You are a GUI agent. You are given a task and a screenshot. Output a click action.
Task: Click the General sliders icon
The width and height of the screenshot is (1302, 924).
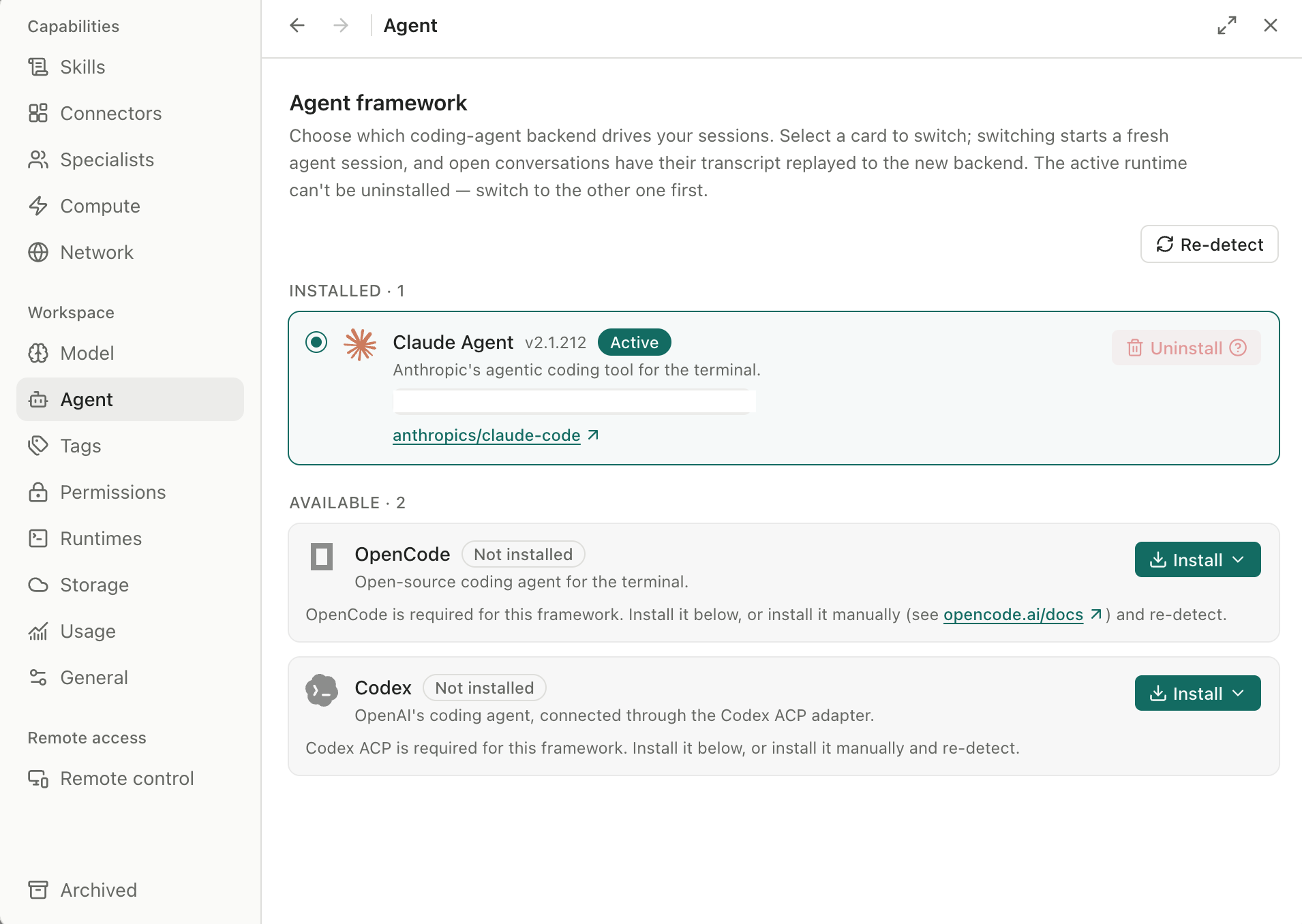[38, 677]
